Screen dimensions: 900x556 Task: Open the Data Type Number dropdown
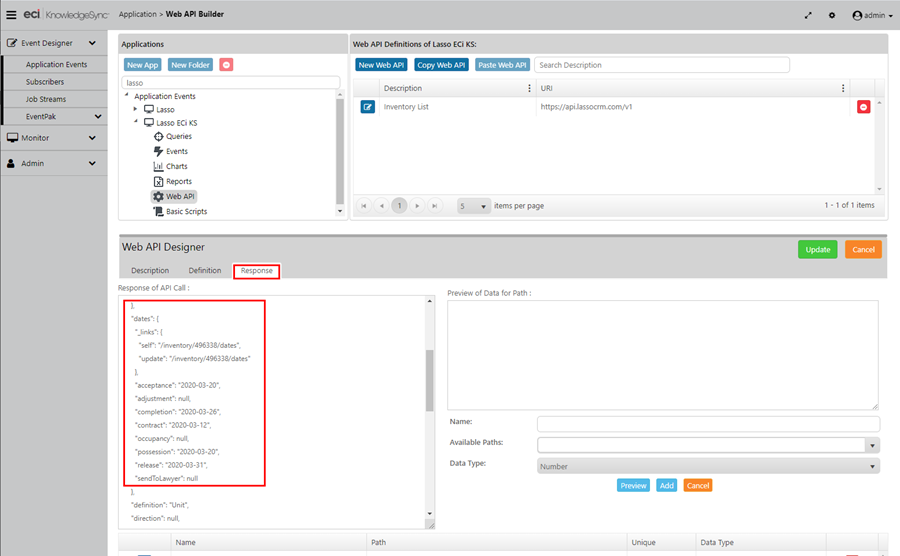click(x=708, y=466)
